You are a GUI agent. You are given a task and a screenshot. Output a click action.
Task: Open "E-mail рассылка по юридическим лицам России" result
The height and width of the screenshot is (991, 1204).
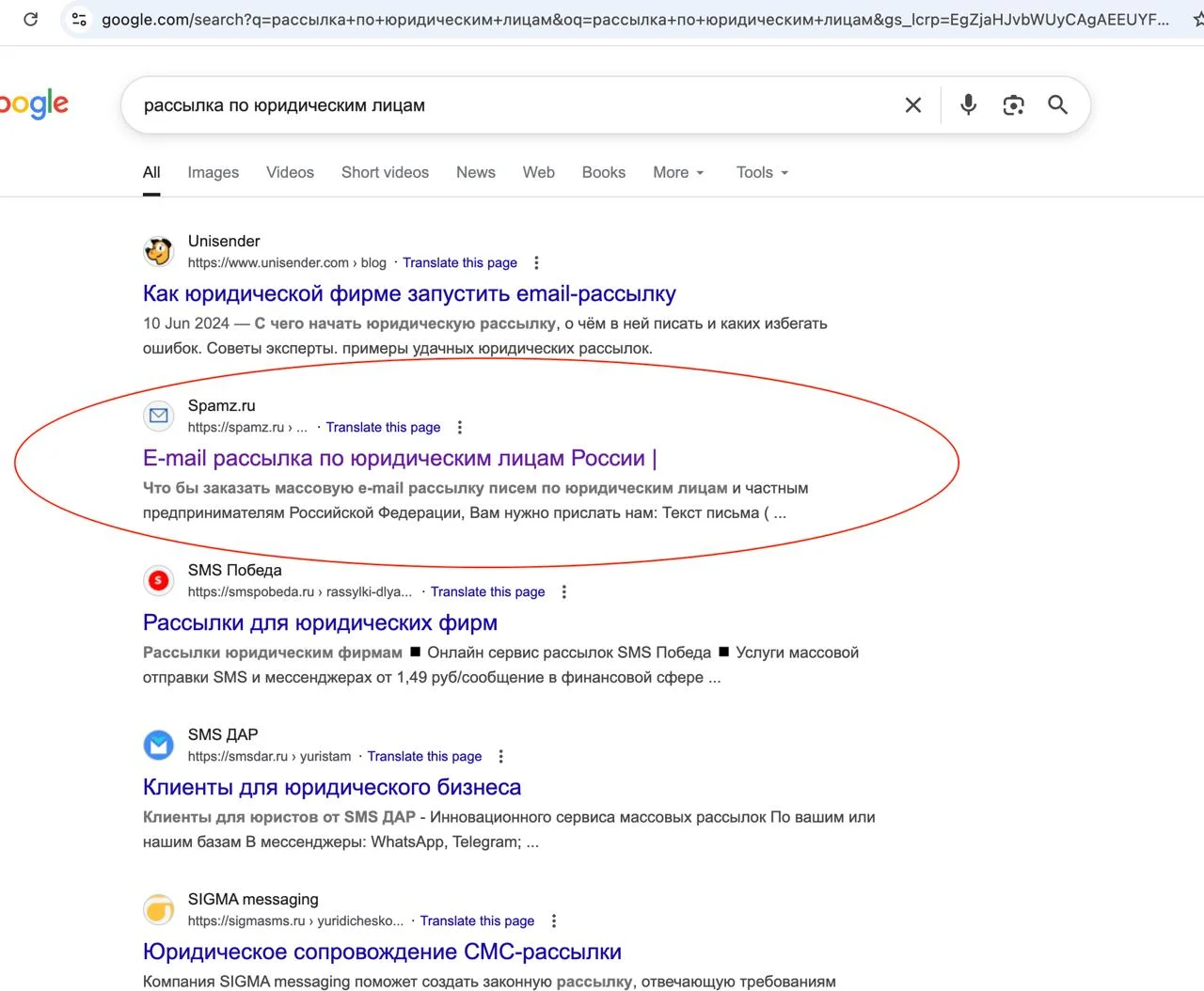[394, 459]
